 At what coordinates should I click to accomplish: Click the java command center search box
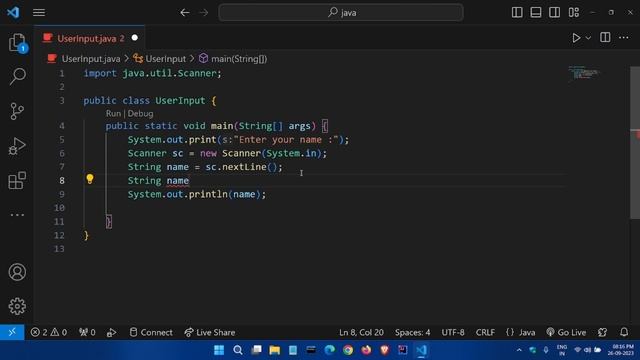point(341,13)
